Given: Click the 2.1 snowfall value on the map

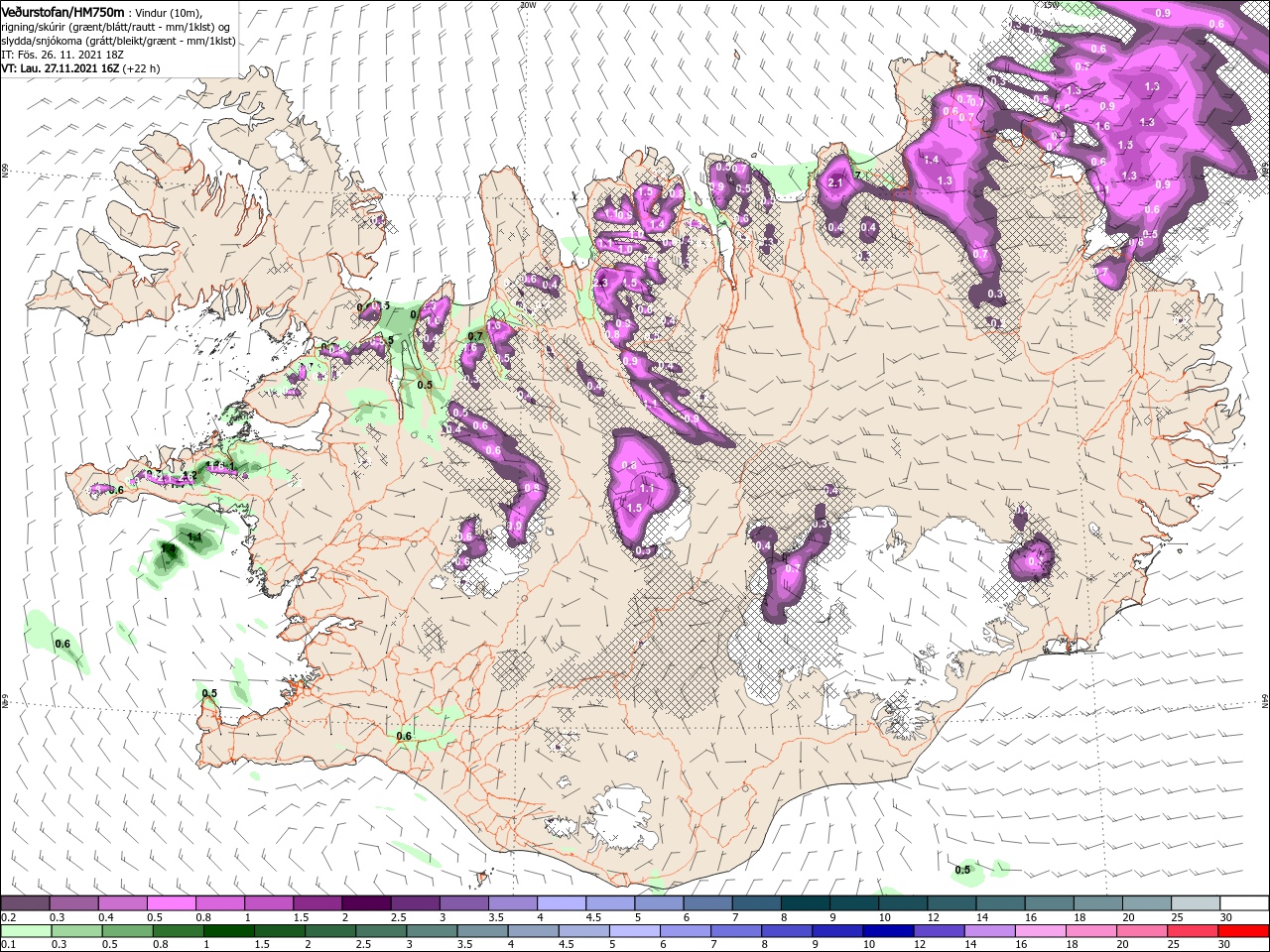Looking at the screenshot, I should (835, 182).
